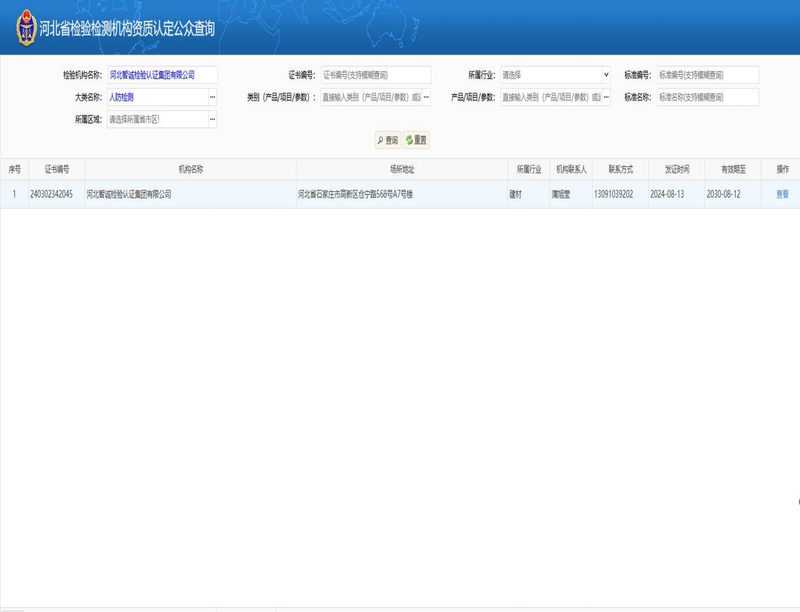Click issue date 2024-08-13

tap(667, 194)
